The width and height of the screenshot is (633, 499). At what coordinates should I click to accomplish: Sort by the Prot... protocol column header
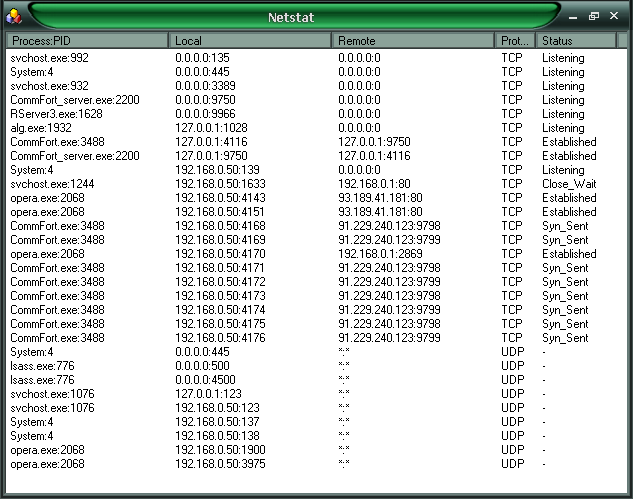[515, 41]
